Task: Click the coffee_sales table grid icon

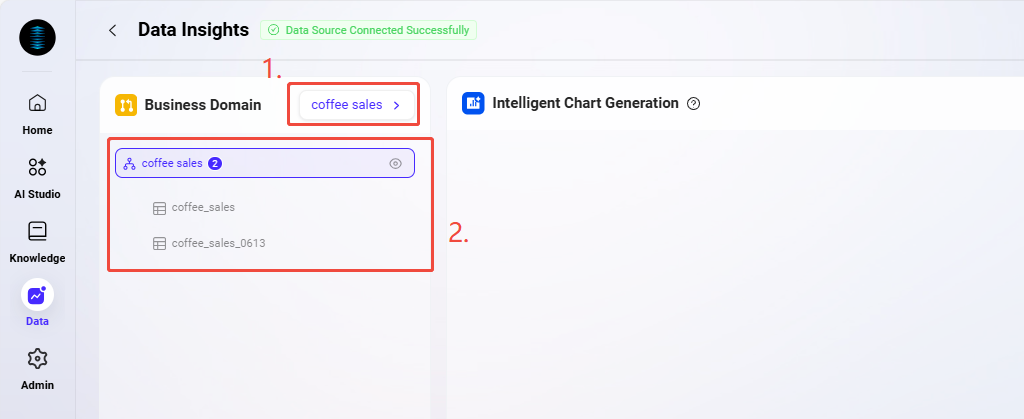Action: tap(159, 208)
